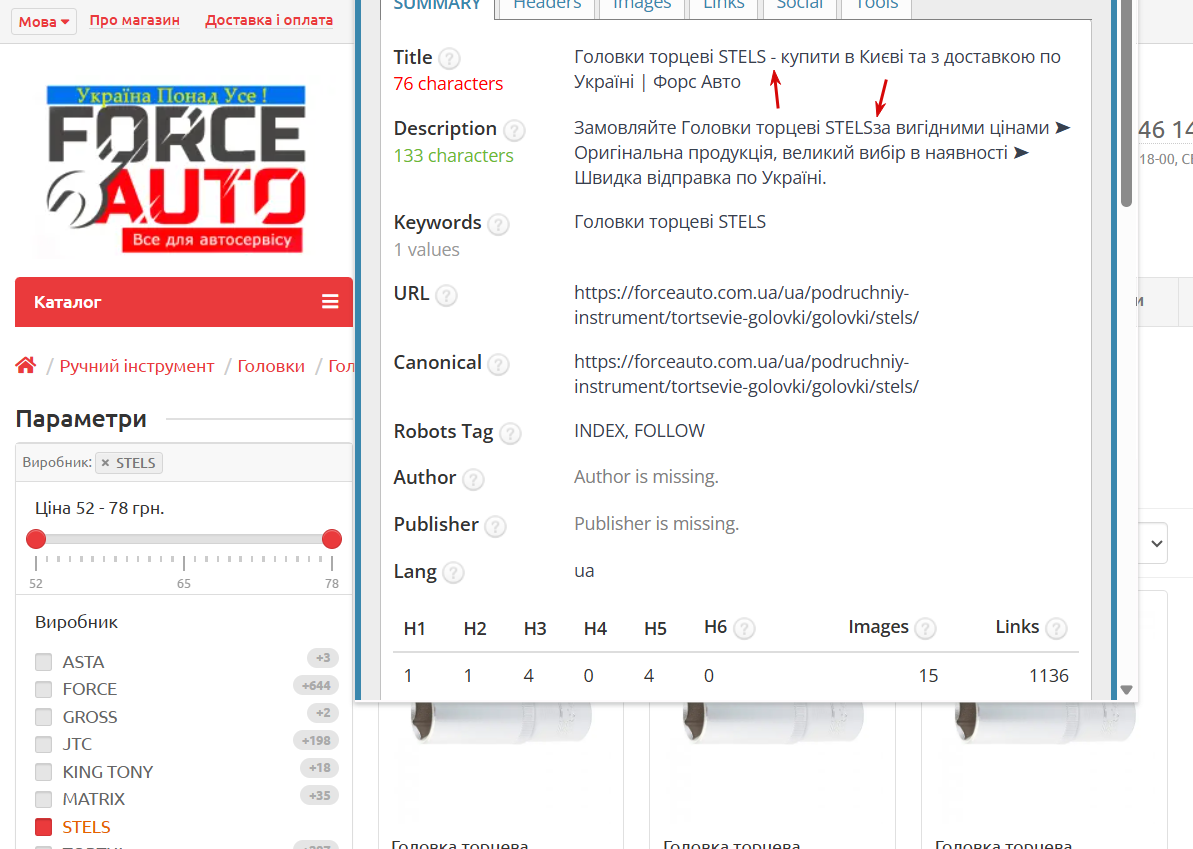Image resolution: width=1193 pixels, height=849 pixels.
Task: Click the minimum price slider handle
Action: [36, 539]
